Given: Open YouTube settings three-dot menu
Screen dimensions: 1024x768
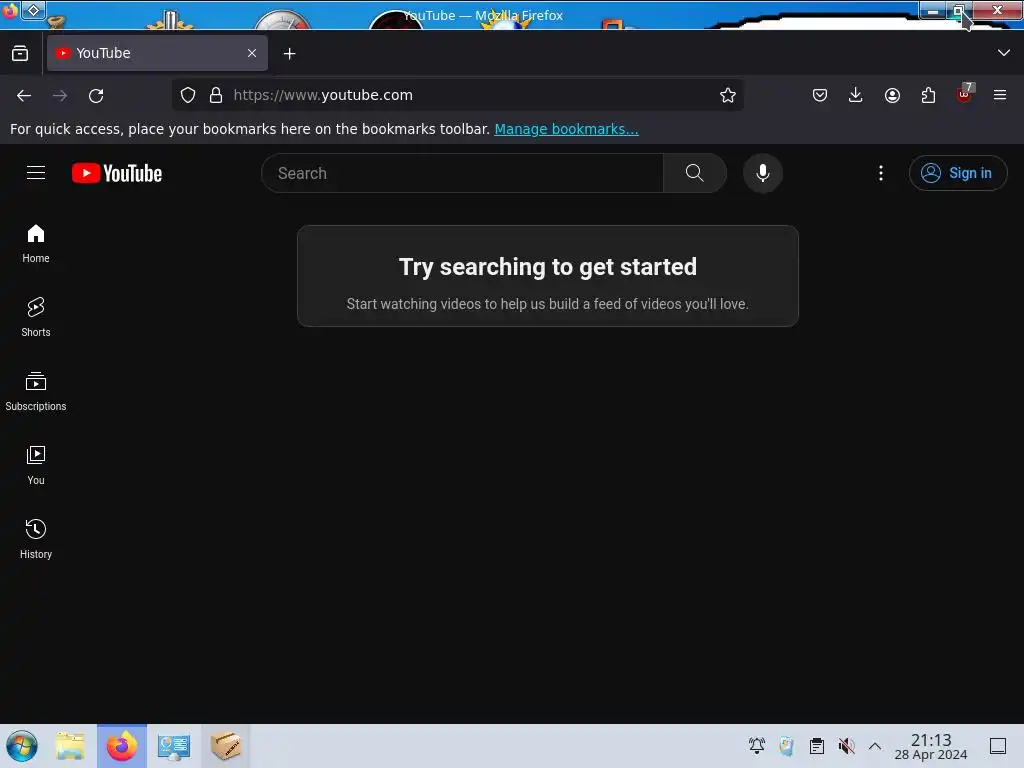Looking at the screenshot, I should coord(880,173).
